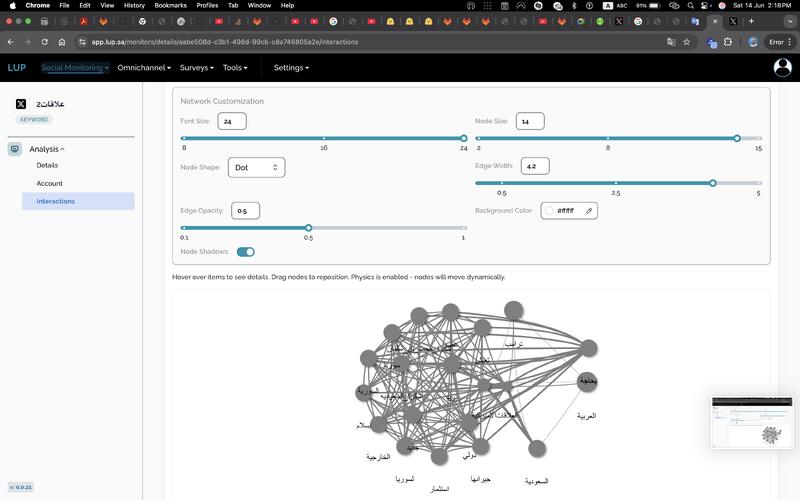Switch to the Google Translate tab

click(x=695, y=21)
